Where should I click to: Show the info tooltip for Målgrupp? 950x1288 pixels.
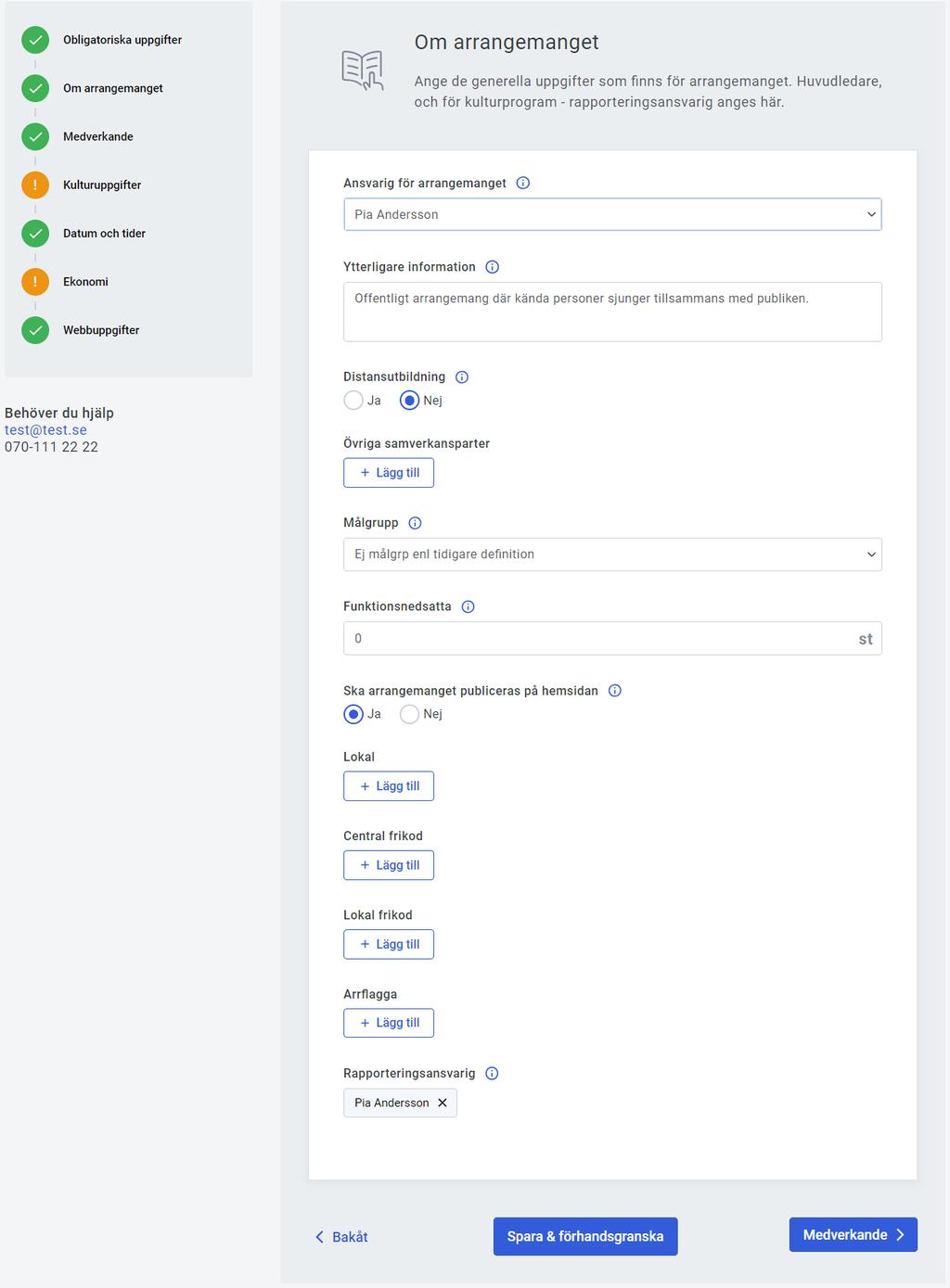point(416,523)
